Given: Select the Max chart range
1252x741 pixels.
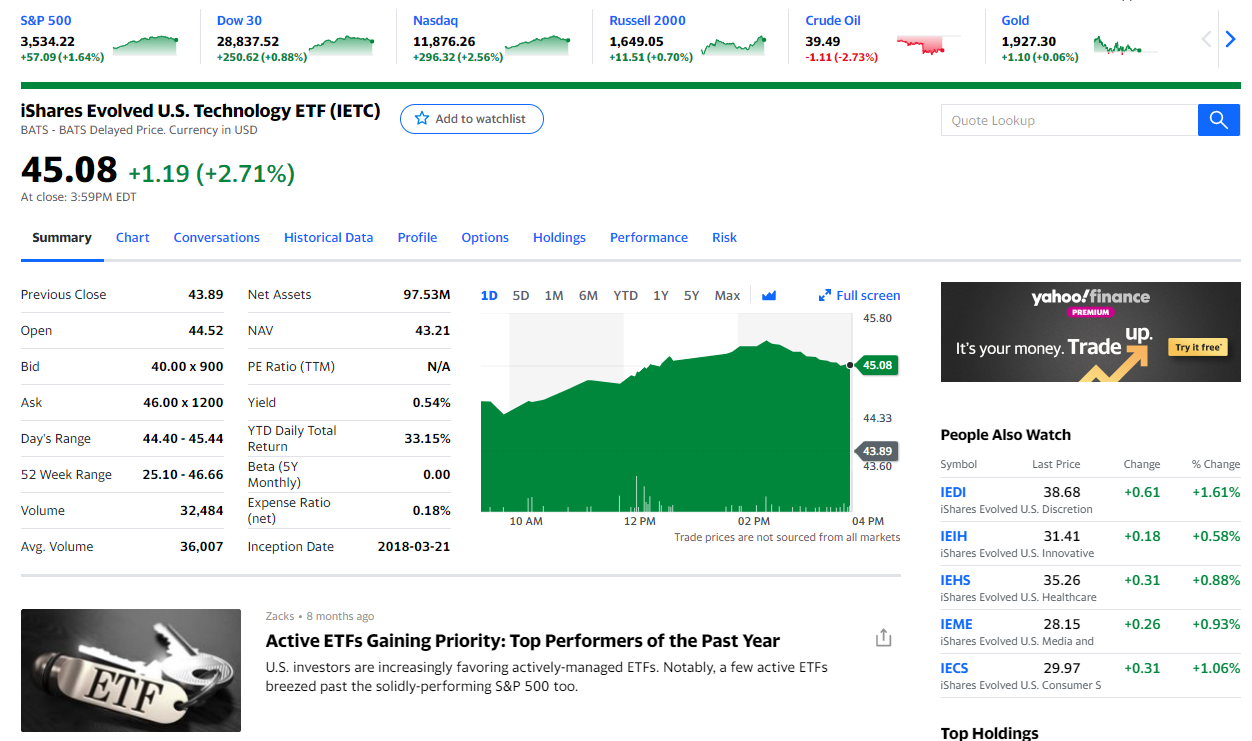Looking at the screenshot, I should 727,295.
